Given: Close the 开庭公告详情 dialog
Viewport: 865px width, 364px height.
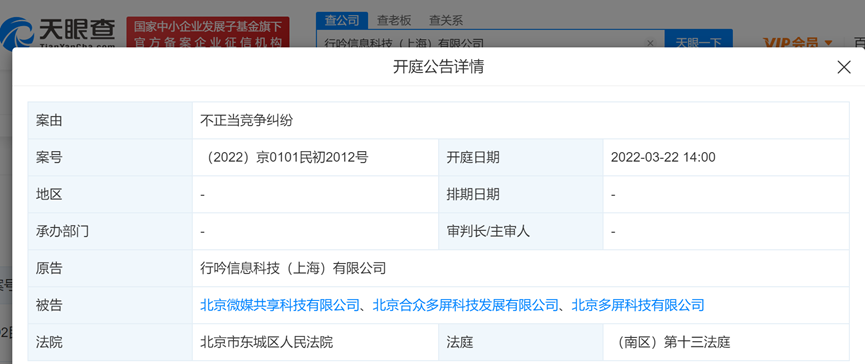Looking at the screenshot, I should [x=843, y=67].
